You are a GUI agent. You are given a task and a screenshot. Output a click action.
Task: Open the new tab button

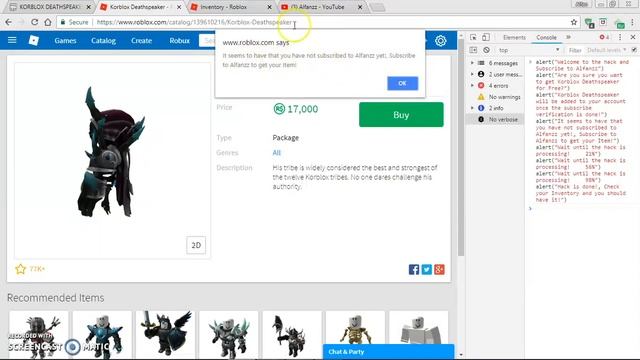click(x=378, y=7)
